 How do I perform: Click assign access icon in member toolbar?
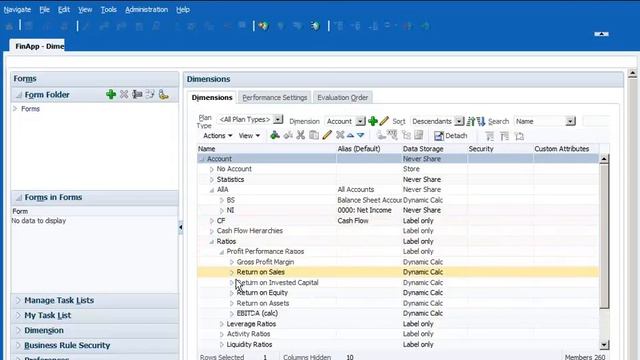pyautogui.click(x=381, y=135)
